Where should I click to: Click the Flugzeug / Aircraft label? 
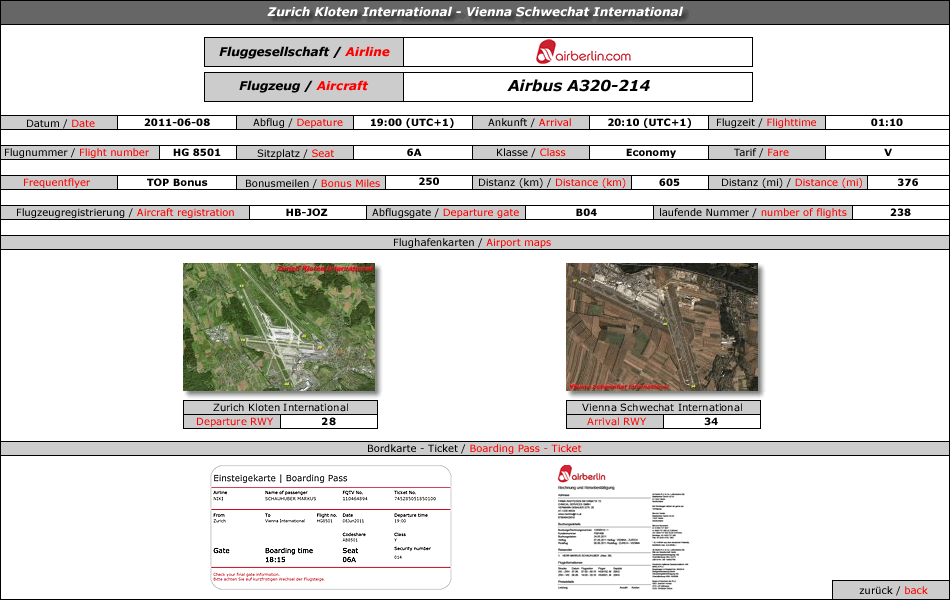(304, 87)
